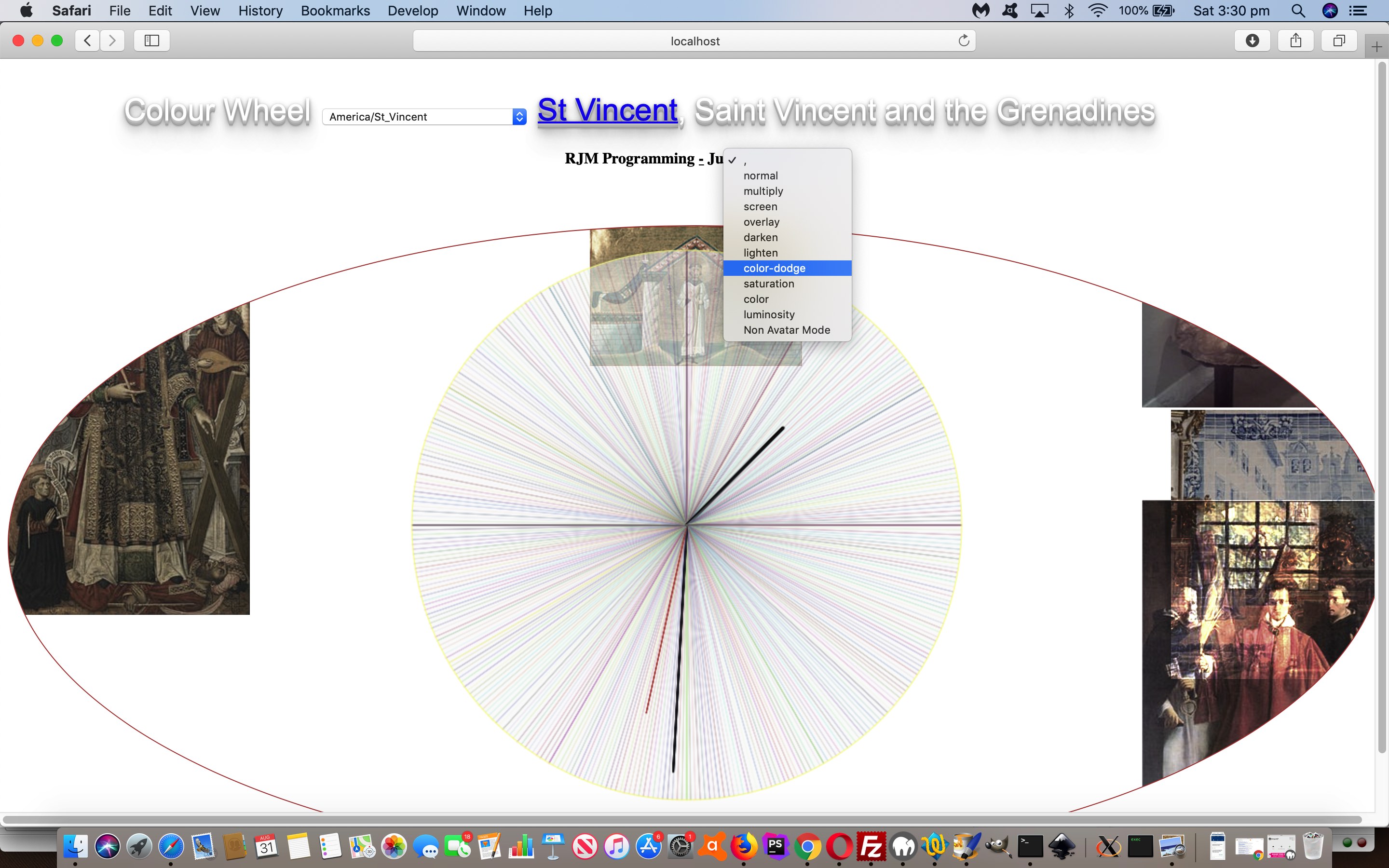Open the America/St_Vincent timezone dropdown

[x=424, y=117]
